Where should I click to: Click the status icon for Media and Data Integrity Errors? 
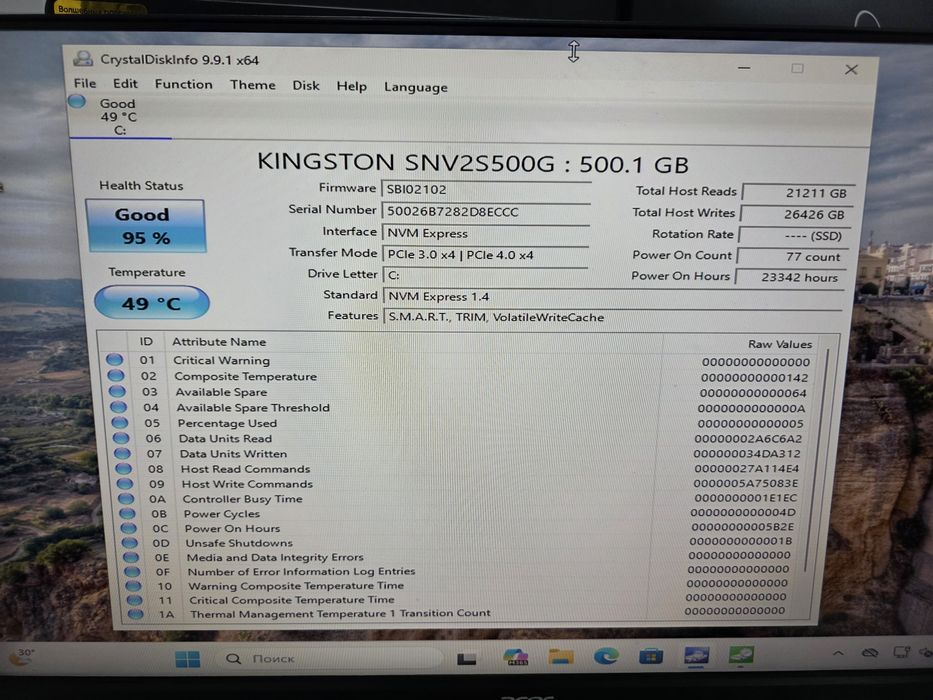[x=131, y=557]
